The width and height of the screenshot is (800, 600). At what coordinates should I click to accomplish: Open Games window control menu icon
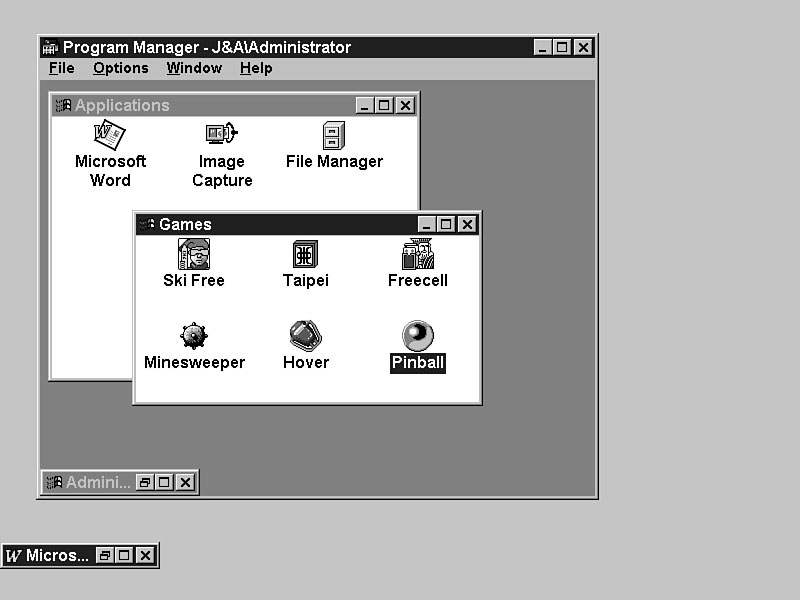point(147,224)
